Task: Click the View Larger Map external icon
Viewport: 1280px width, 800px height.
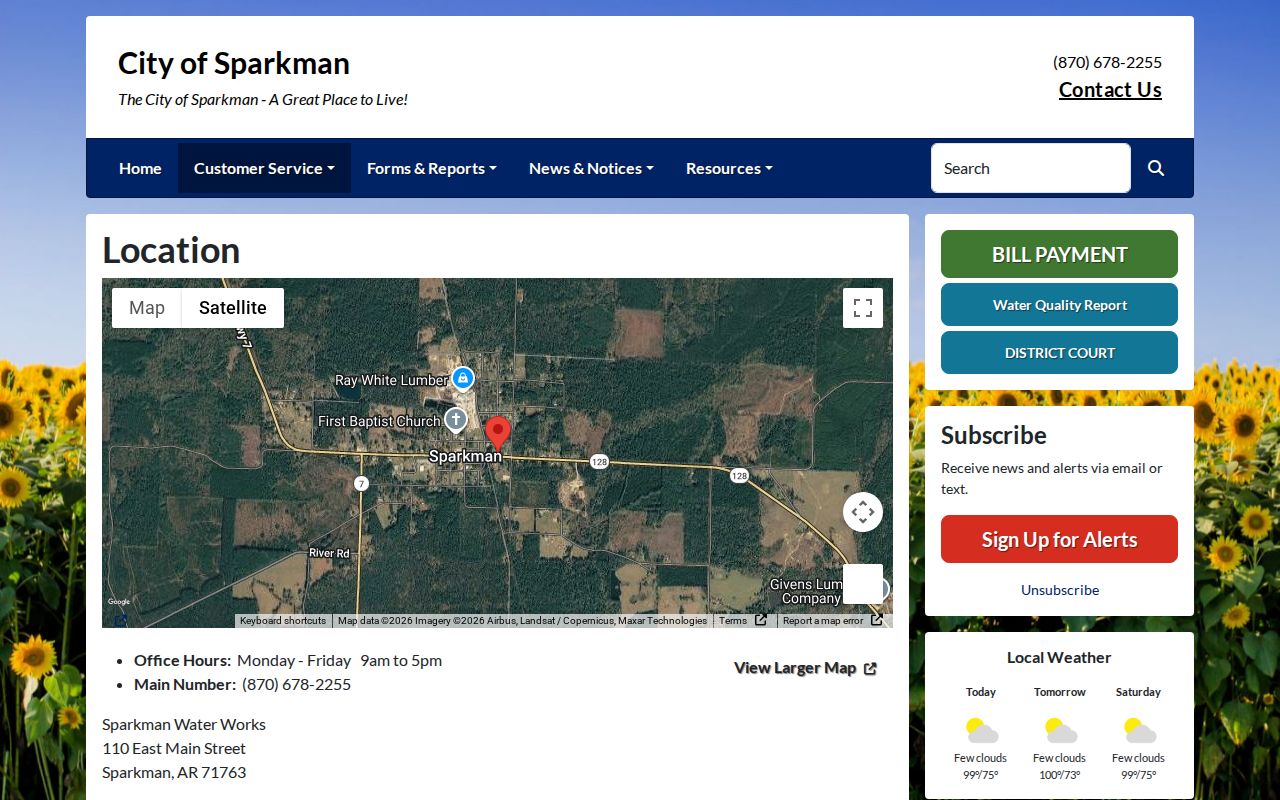Action: point(870,669)
